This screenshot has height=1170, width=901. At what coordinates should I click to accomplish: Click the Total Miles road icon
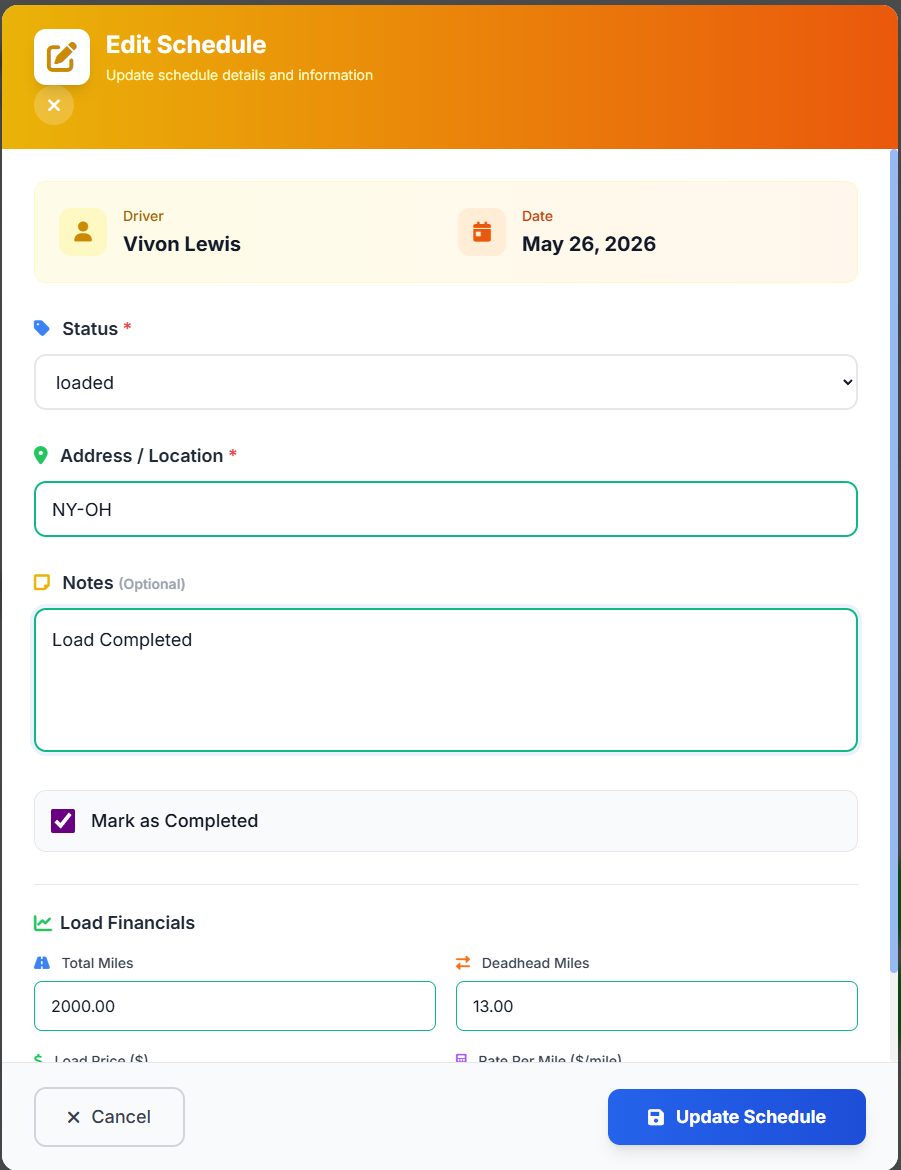[42, 963]
